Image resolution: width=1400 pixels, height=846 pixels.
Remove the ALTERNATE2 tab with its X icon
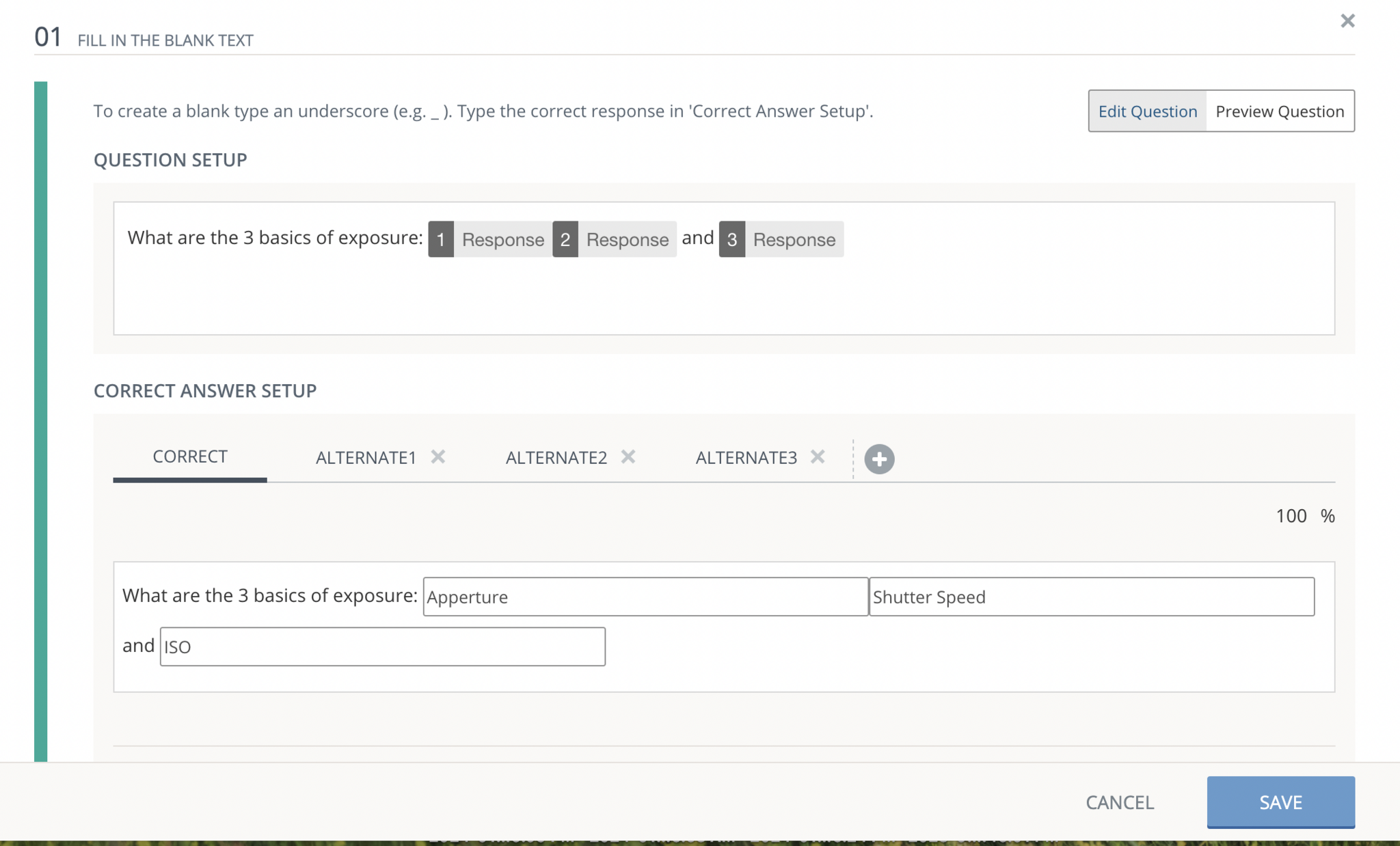tap(628, 456)
